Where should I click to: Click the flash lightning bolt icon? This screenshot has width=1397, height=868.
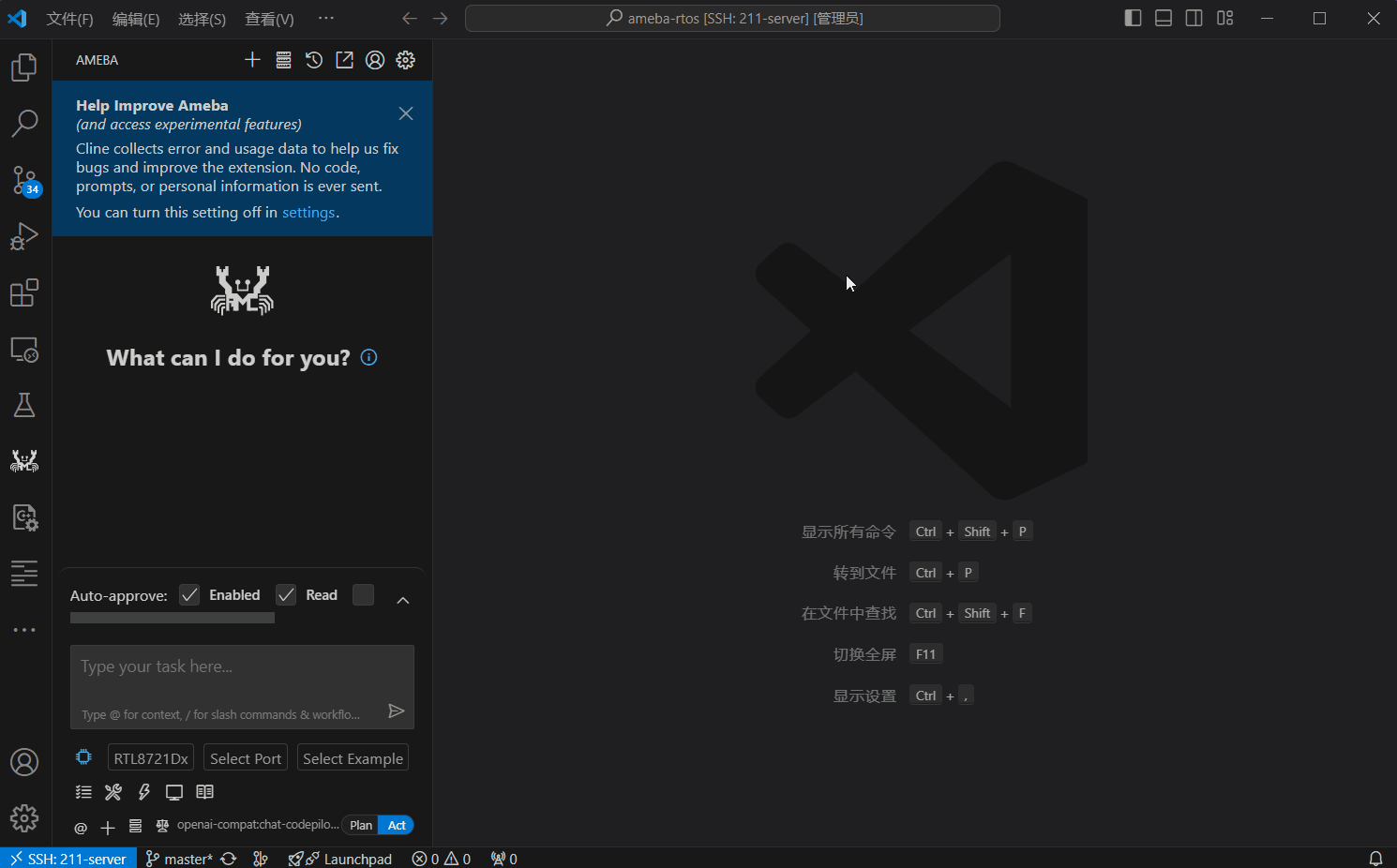click(144, 792)
